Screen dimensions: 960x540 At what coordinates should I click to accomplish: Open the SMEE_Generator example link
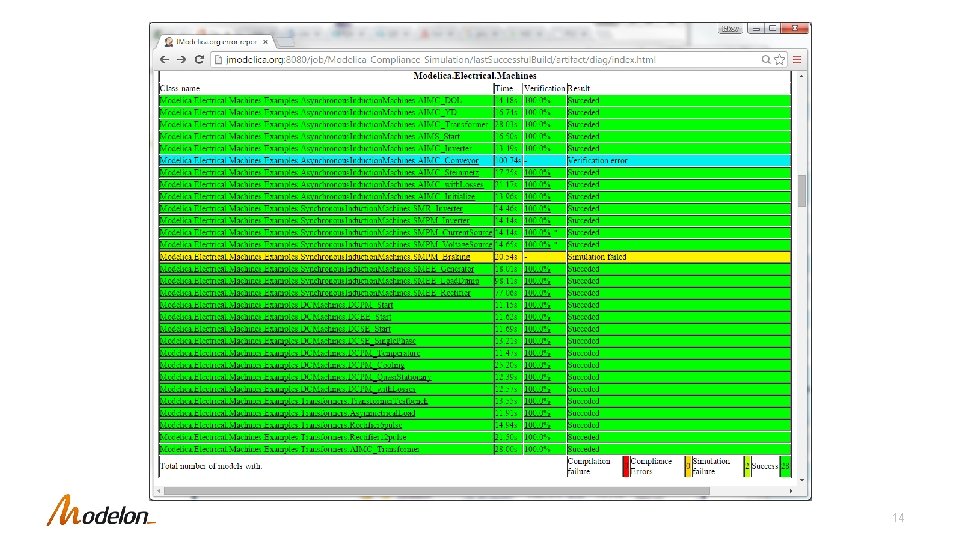pos(317,269)
